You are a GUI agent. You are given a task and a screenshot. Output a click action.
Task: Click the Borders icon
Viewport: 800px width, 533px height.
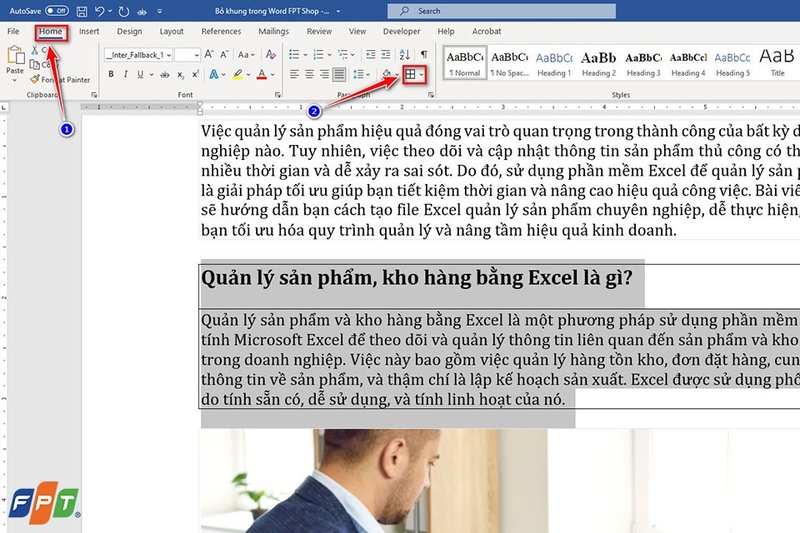pos(410,74)
